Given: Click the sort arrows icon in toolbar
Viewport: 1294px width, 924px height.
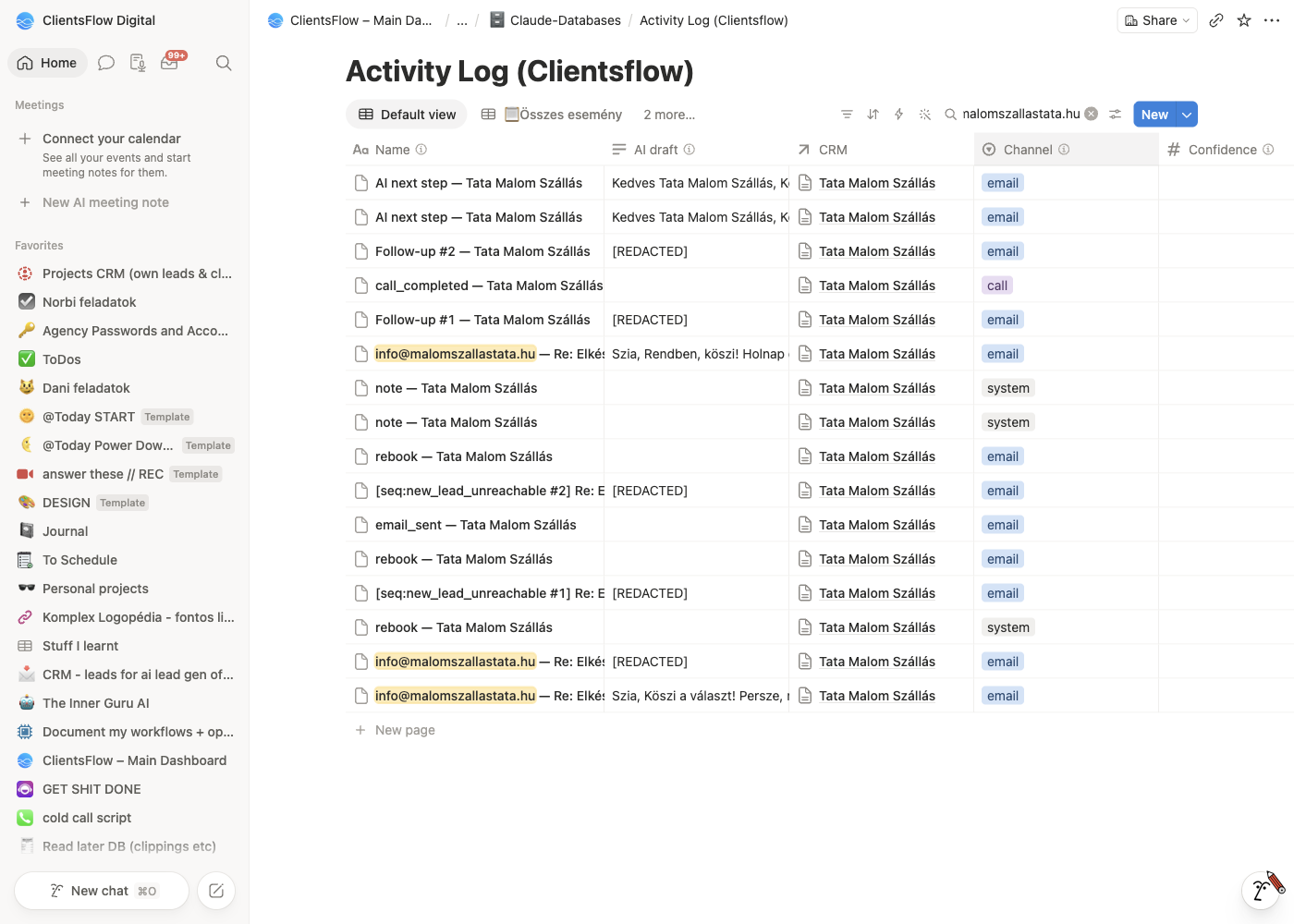Looking at the screenshot, I should point(873,115).
